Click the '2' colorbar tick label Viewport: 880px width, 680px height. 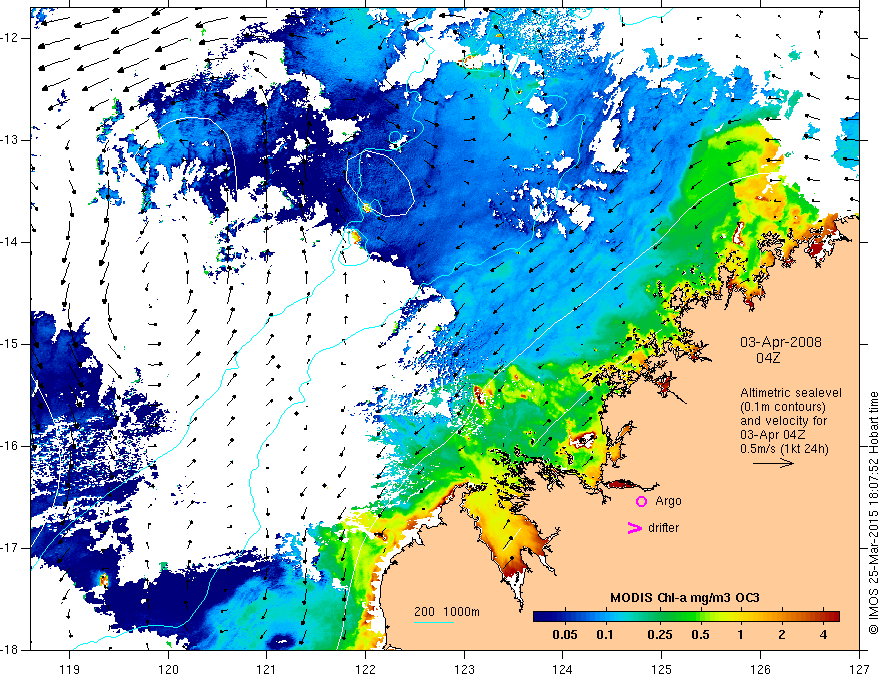click(x=782, y=635)
